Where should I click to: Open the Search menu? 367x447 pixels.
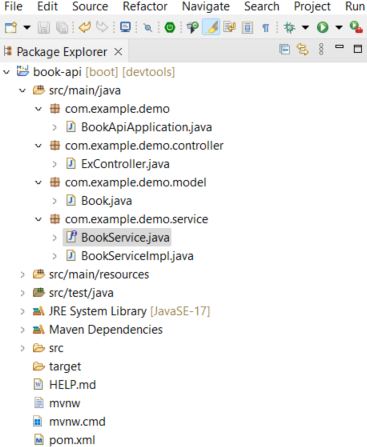(262, 6)
